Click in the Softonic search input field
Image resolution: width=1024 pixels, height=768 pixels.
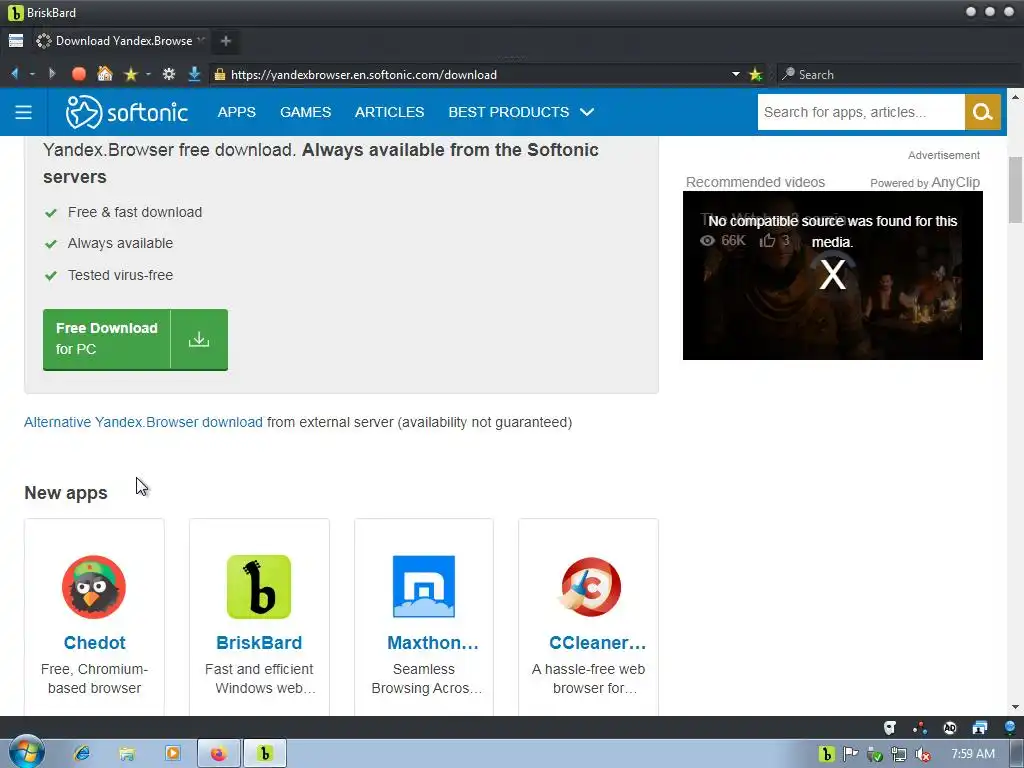(x=861, y=112)
